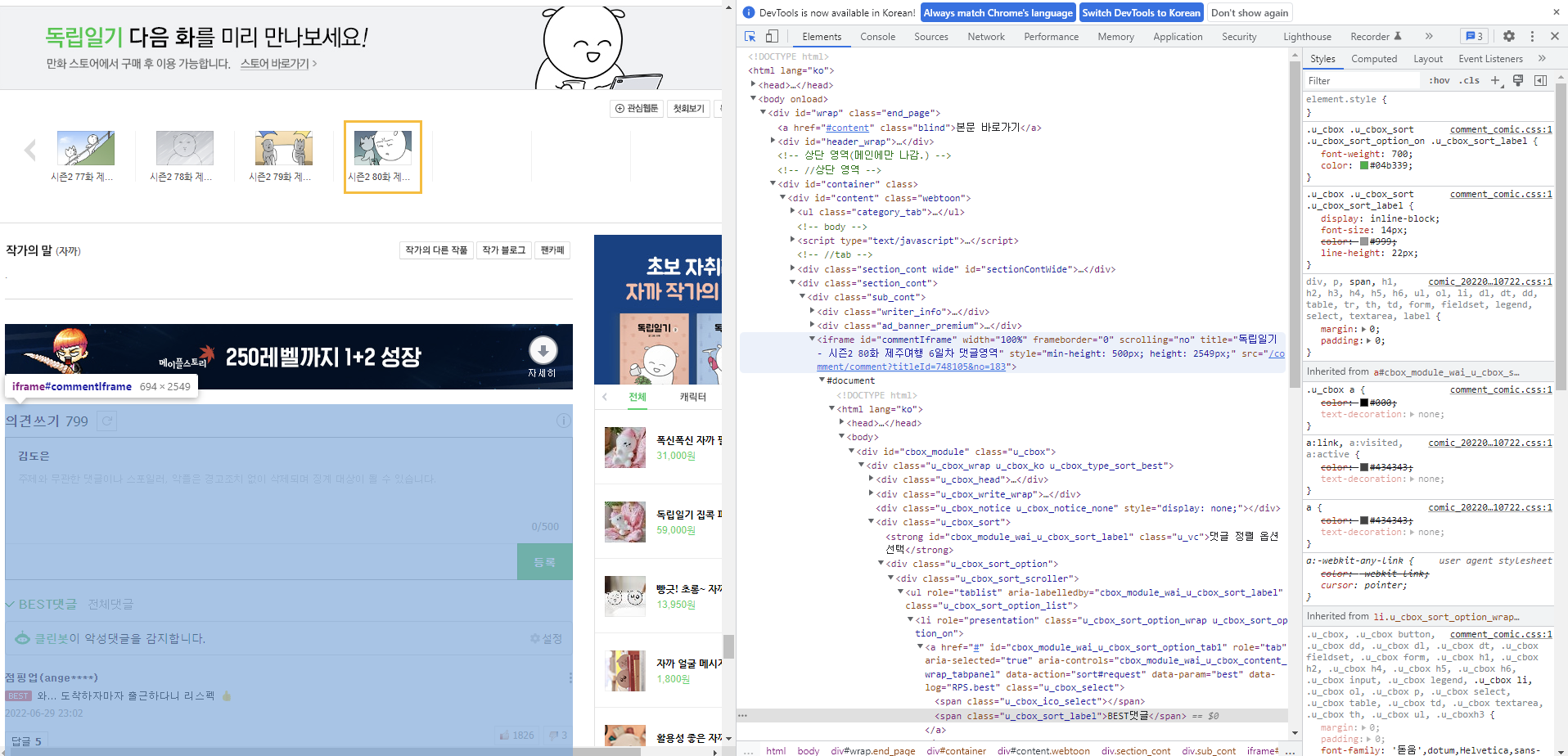
Task: Select the span BEST댓글 element row
Action: (1012, 715)
